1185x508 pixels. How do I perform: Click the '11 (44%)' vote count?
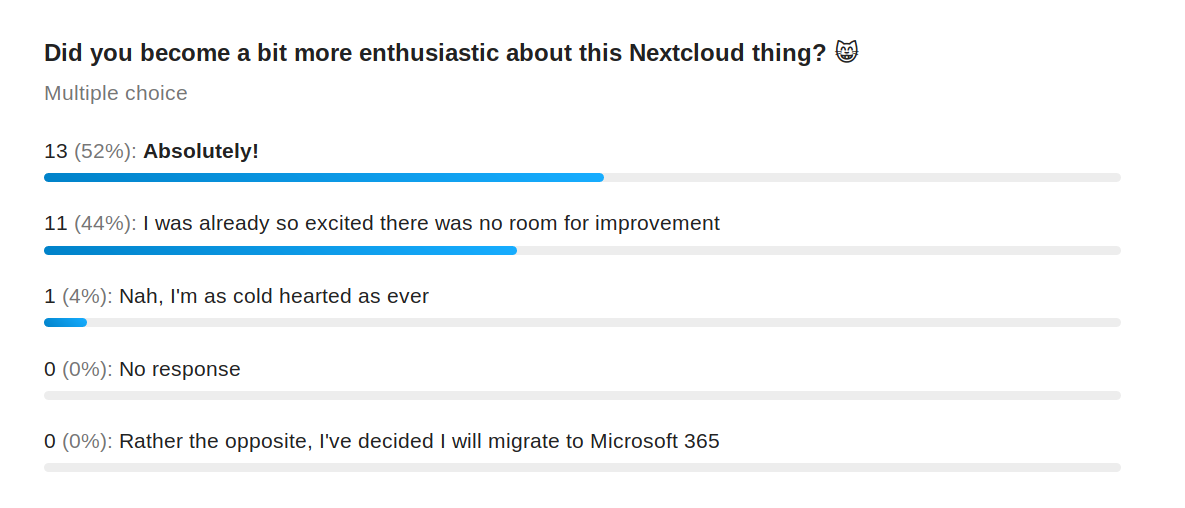click(90, 224)
